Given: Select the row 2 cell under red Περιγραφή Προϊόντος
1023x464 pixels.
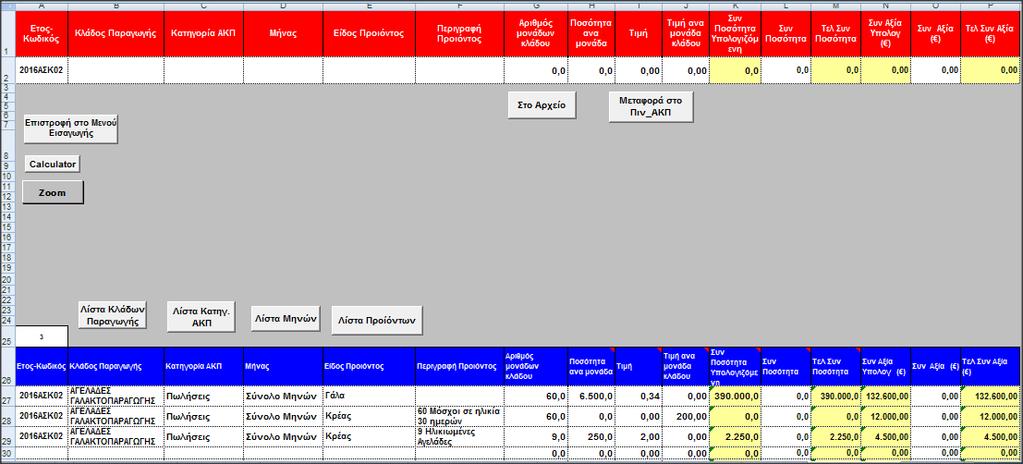Looking at the screenshot, I should click(459, 70).
